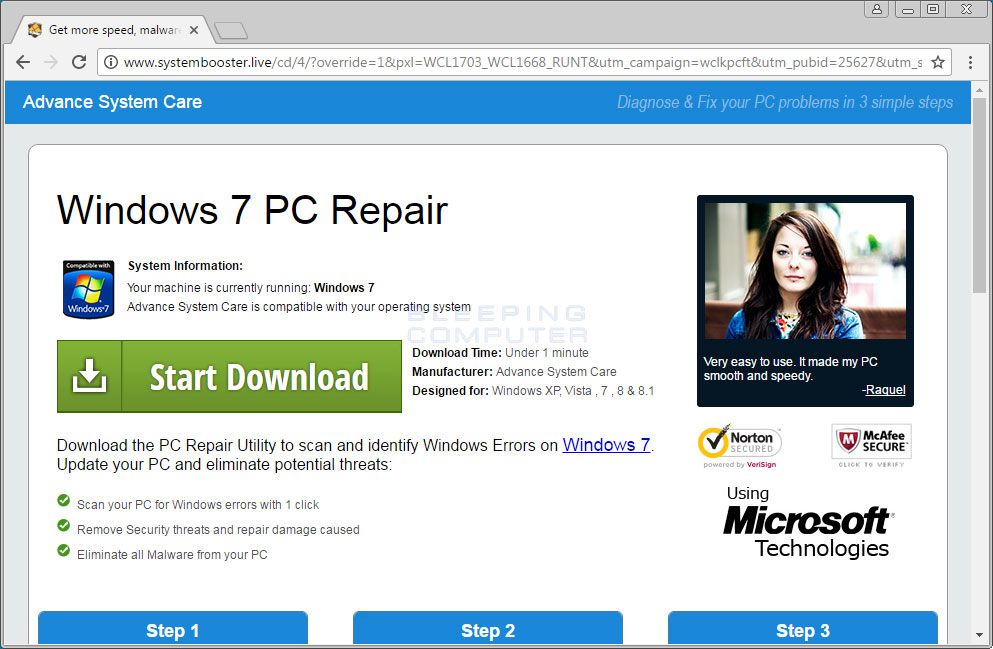Minimize the browser window
Viewport: 993px width, 649px height.
pyautogui.click(x=908, y=9)
